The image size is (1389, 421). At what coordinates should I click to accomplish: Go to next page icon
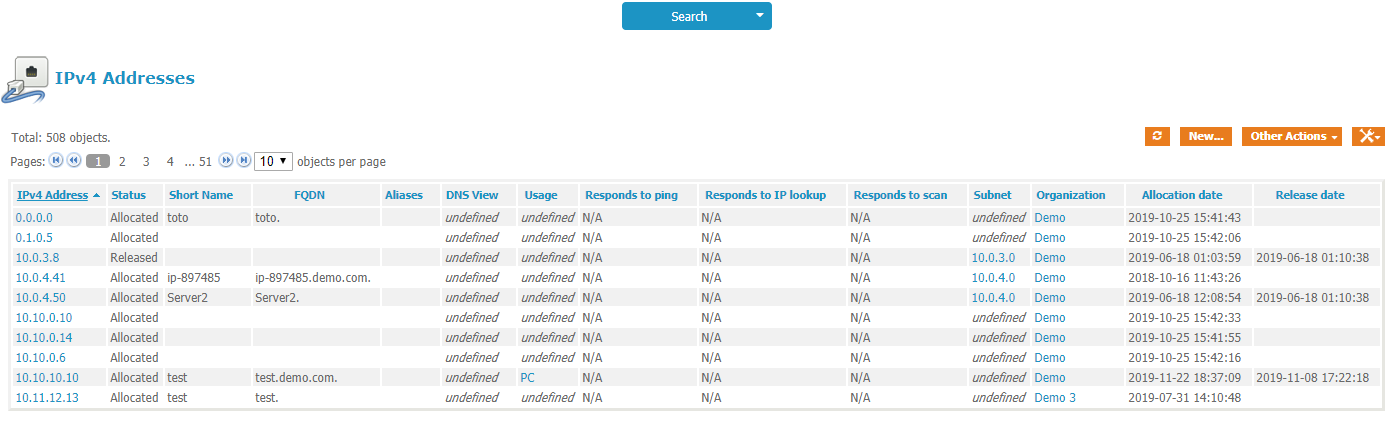[226, 160]
